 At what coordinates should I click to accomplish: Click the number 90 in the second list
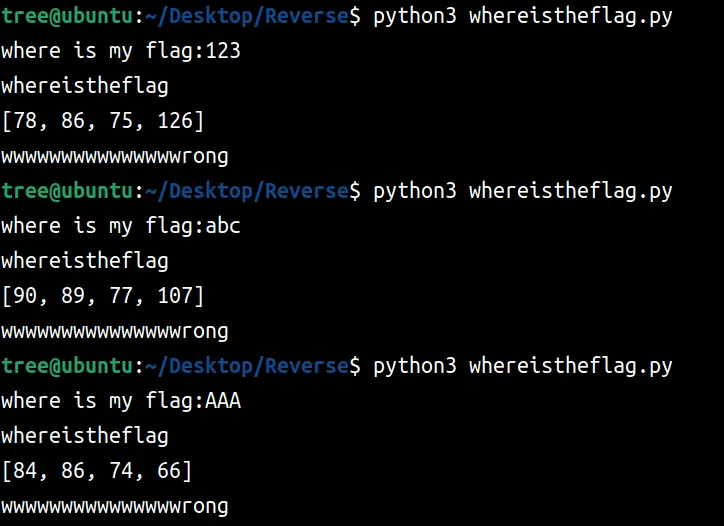25,296
